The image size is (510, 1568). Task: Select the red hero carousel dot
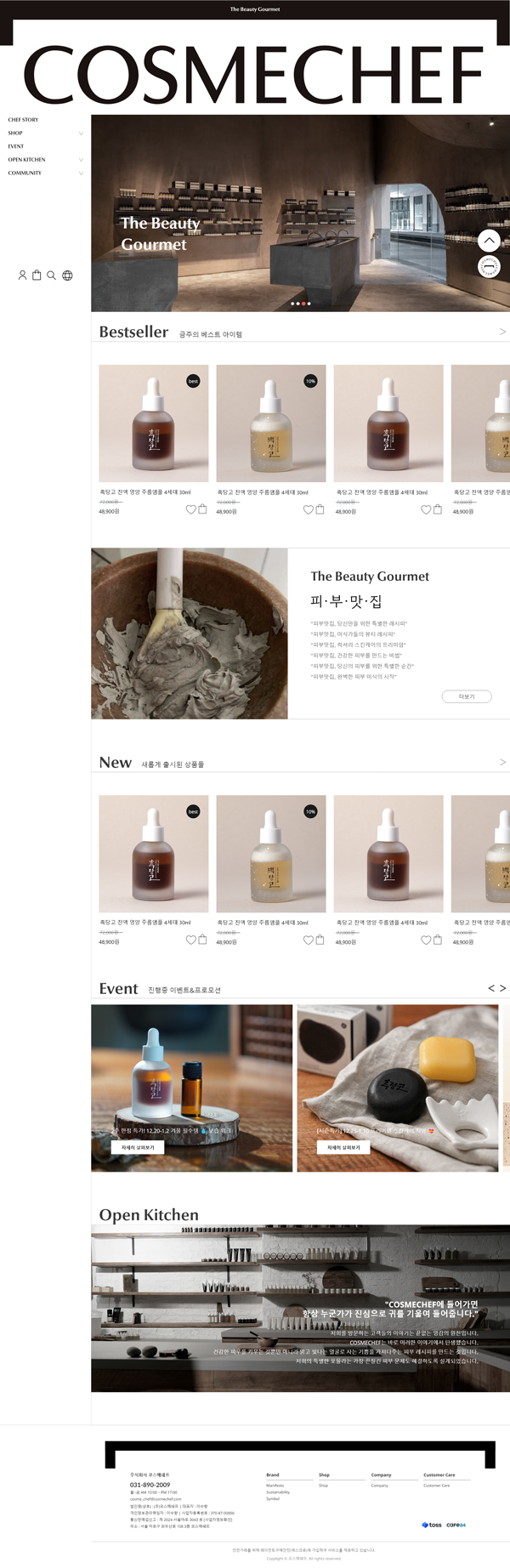tap(303, 304)
